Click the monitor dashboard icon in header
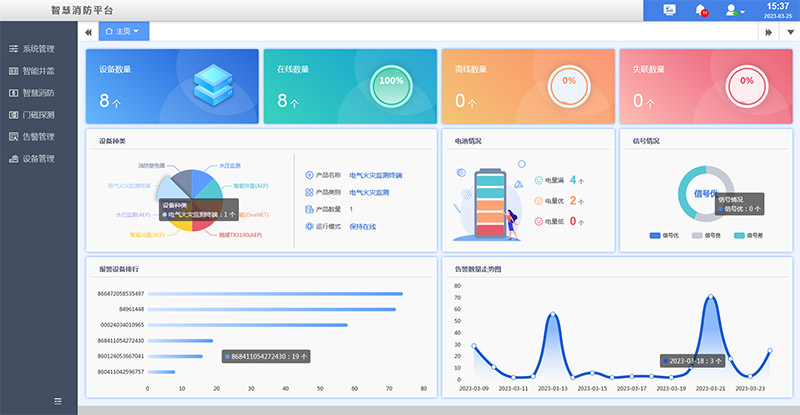 pyautogui.click(x=669, y=10)
